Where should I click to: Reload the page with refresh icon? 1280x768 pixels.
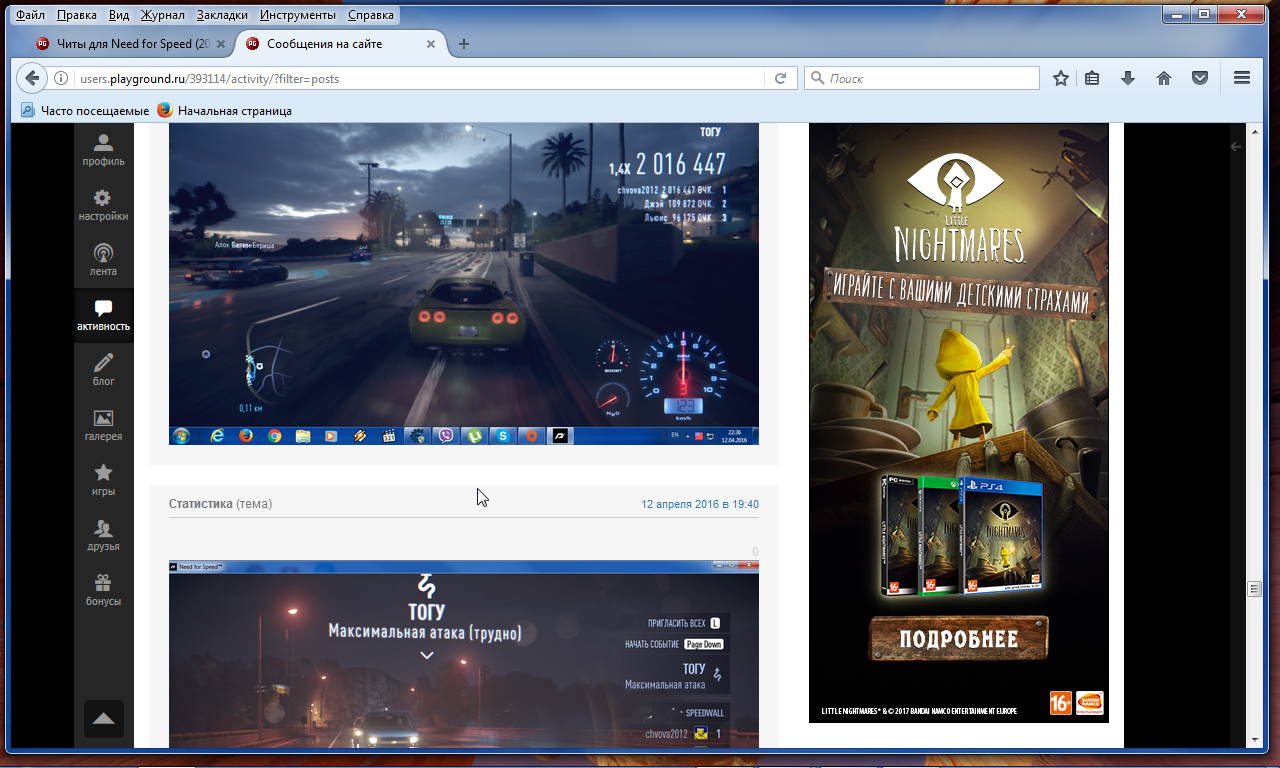coord(780,78)
